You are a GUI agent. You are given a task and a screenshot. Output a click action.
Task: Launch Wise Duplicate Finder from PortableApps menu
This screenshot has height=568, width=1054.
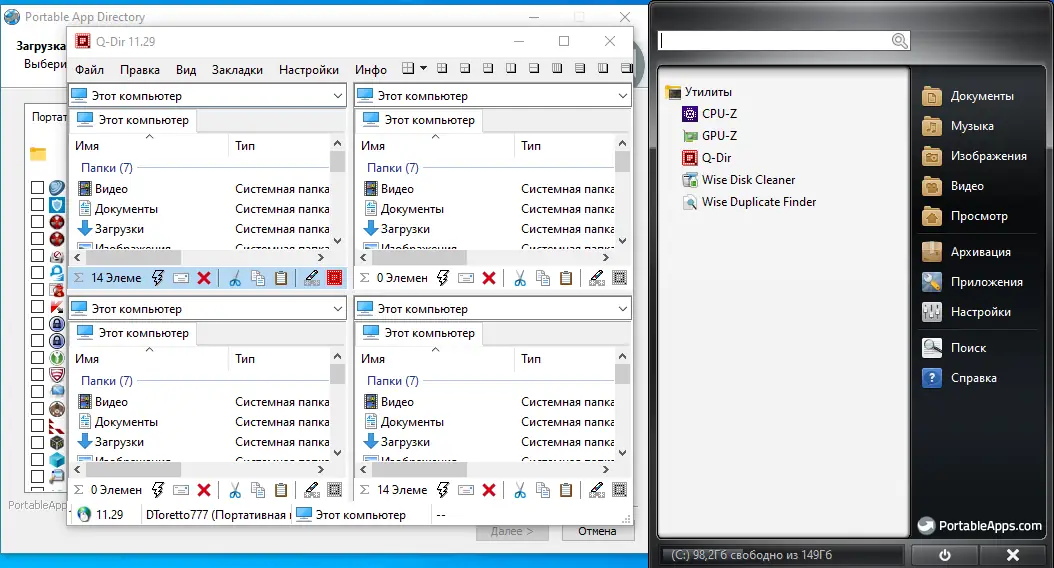pyautogui.click(x=759, y=202)
